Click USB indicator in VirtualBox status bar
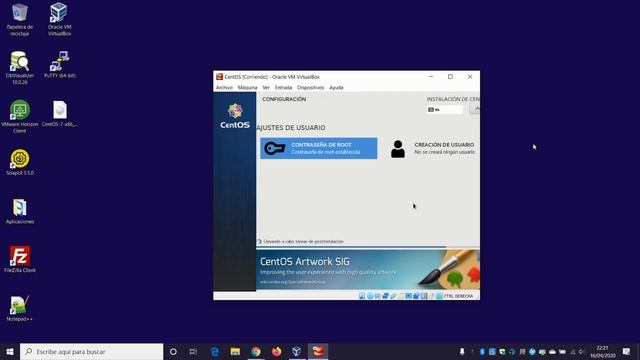Viewport: 640px width, 360px height. [393, 296]
